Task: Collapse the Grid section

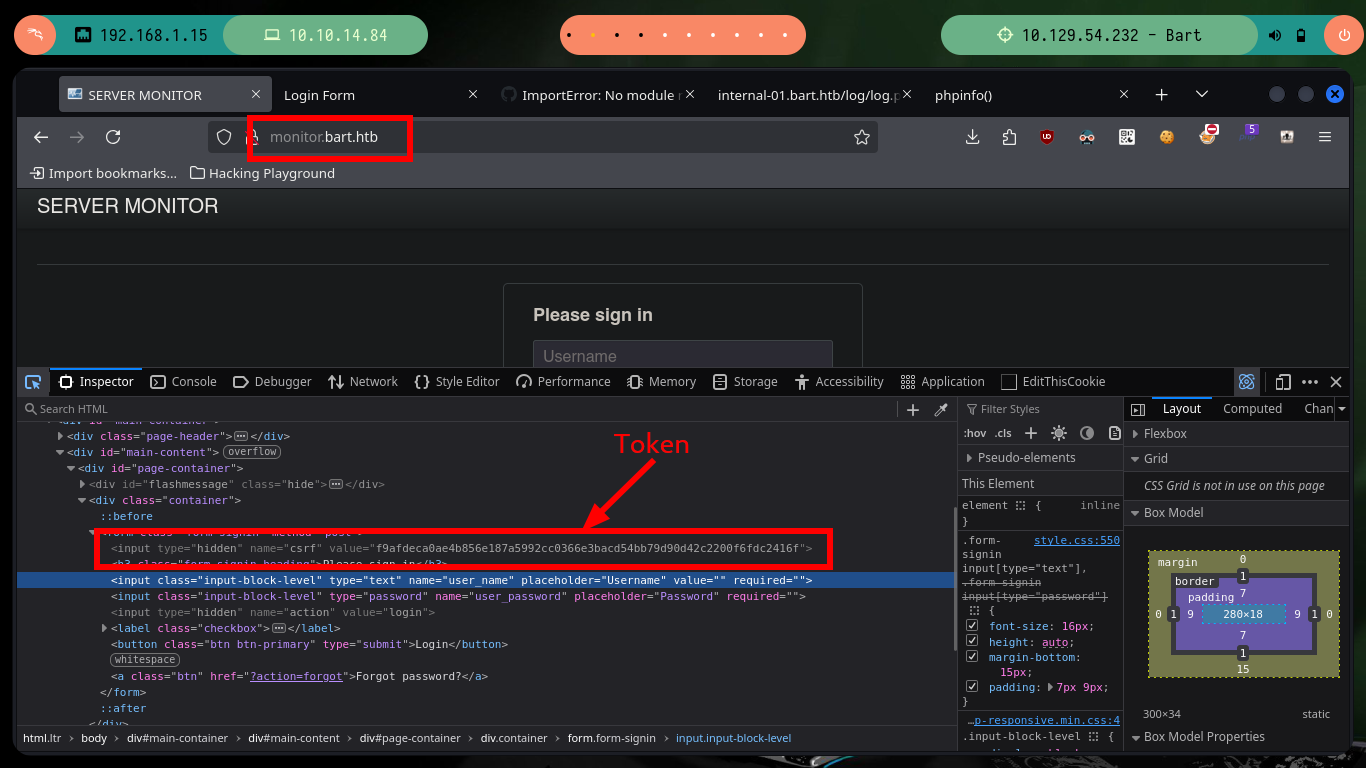Action: [x=1134, y=459]
